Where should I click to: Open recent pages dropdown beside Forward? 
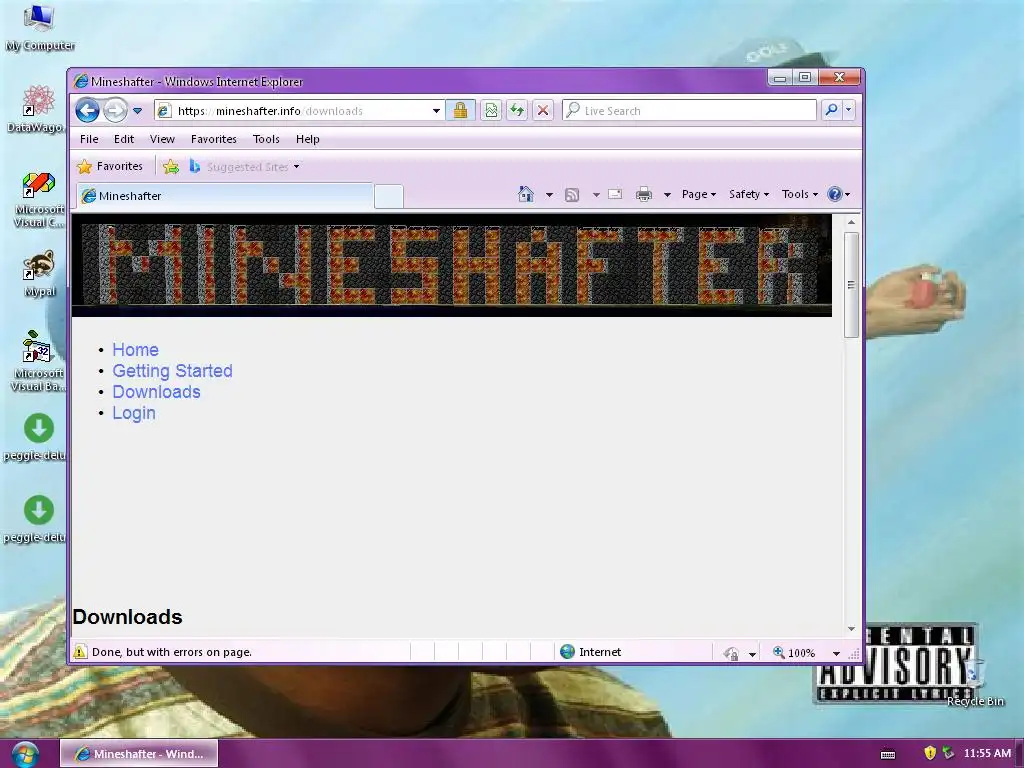[137, 111]
